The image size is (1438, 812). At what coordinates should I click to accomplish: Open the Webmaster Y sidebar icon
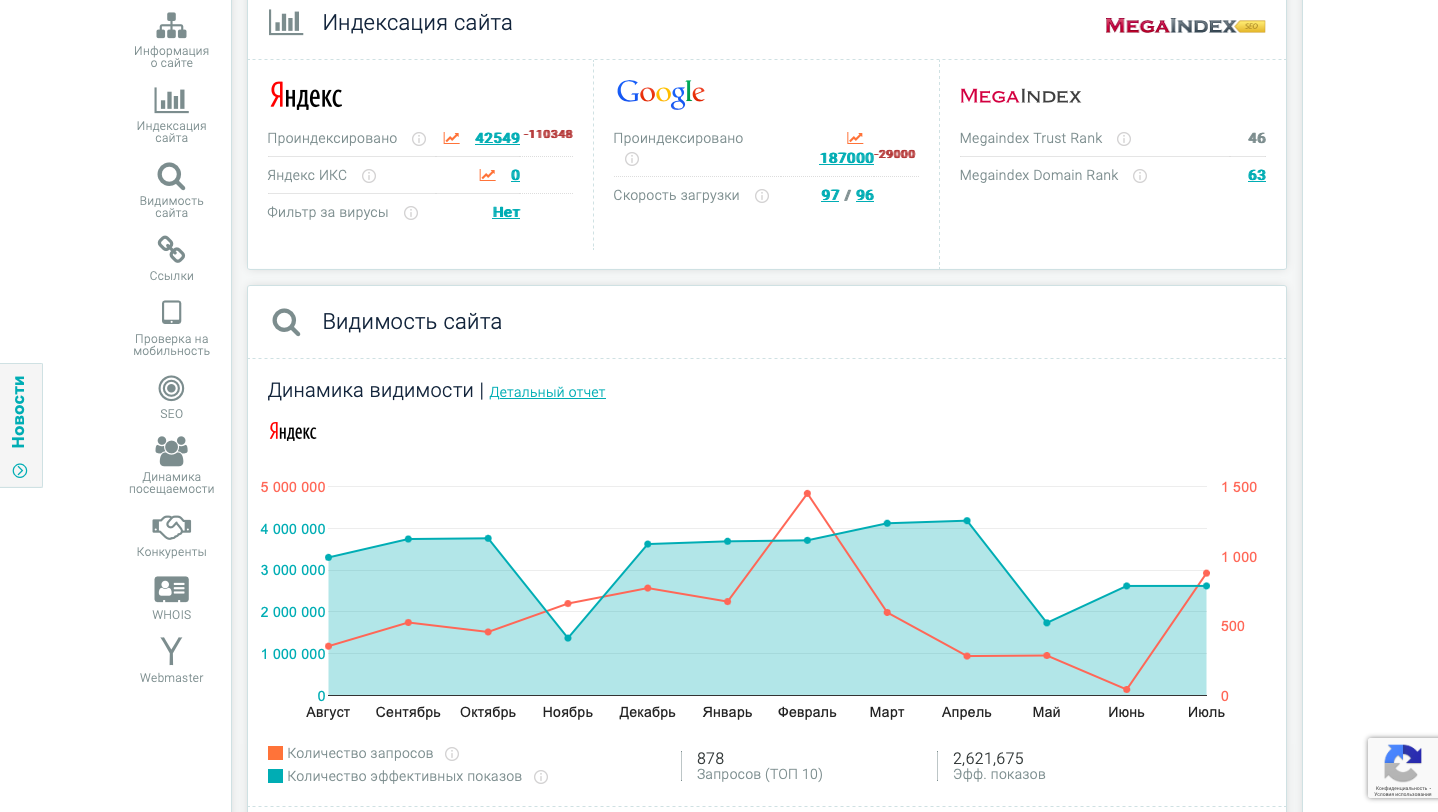pyautogui.click(x=171, y=652)
